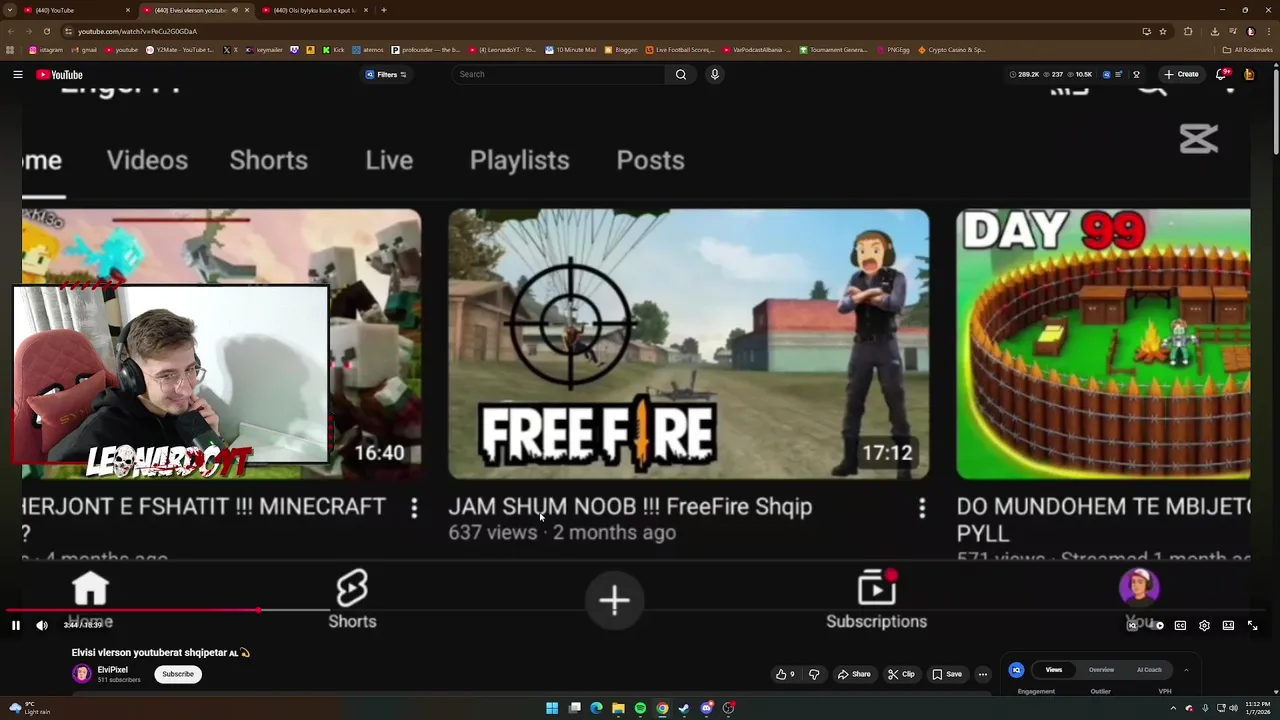This screenshot has height=720, width=1280.
Task: Toggle subtitles closed captions
Action: [1180, 625]
